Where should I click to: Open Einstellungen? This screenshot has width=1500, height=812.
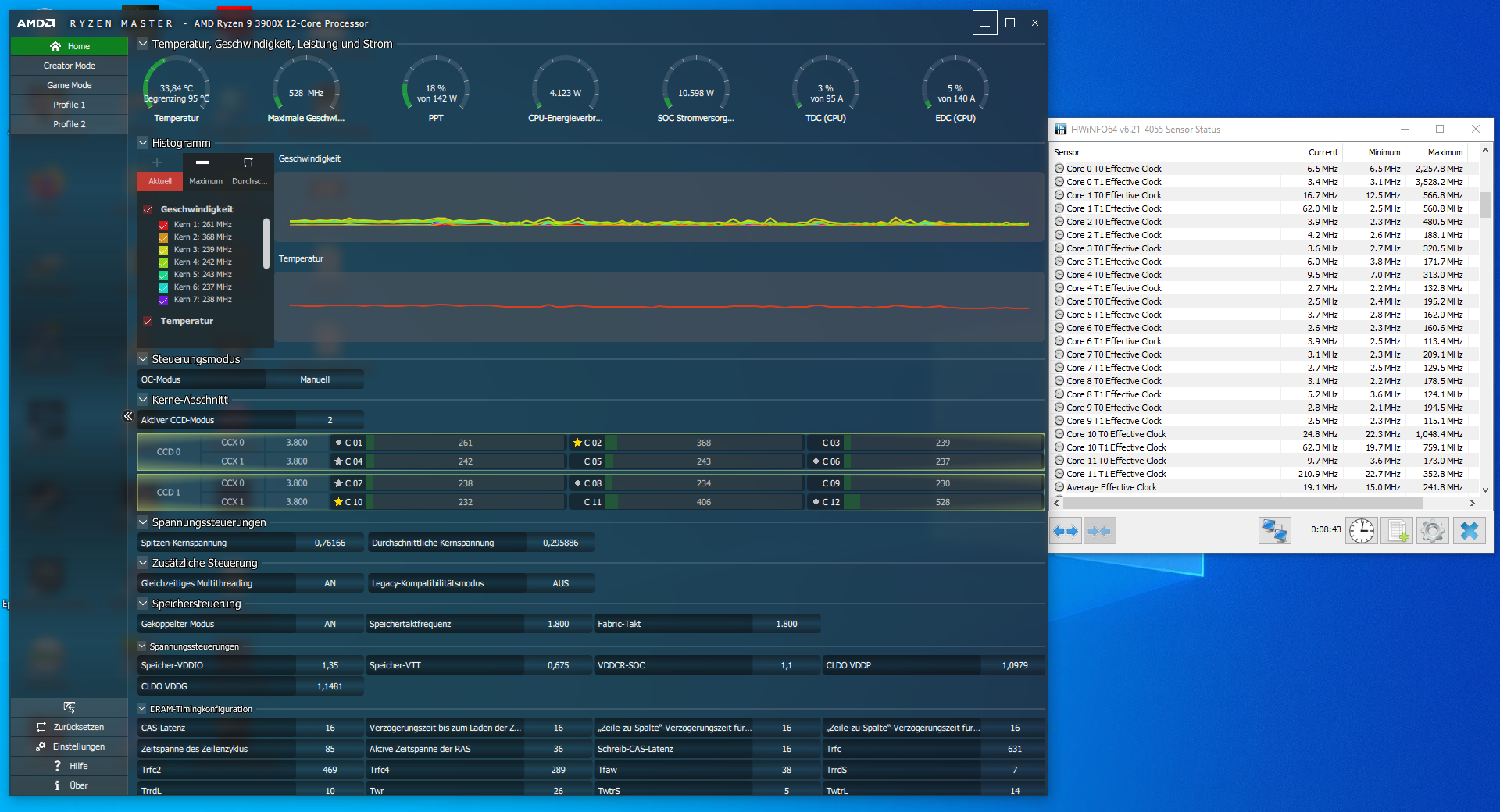pos(70,746)
